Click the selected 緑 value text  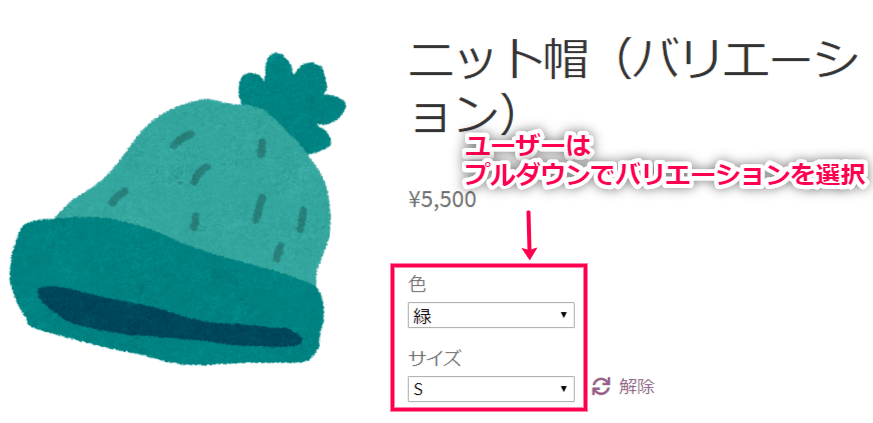tap(423, 316)
